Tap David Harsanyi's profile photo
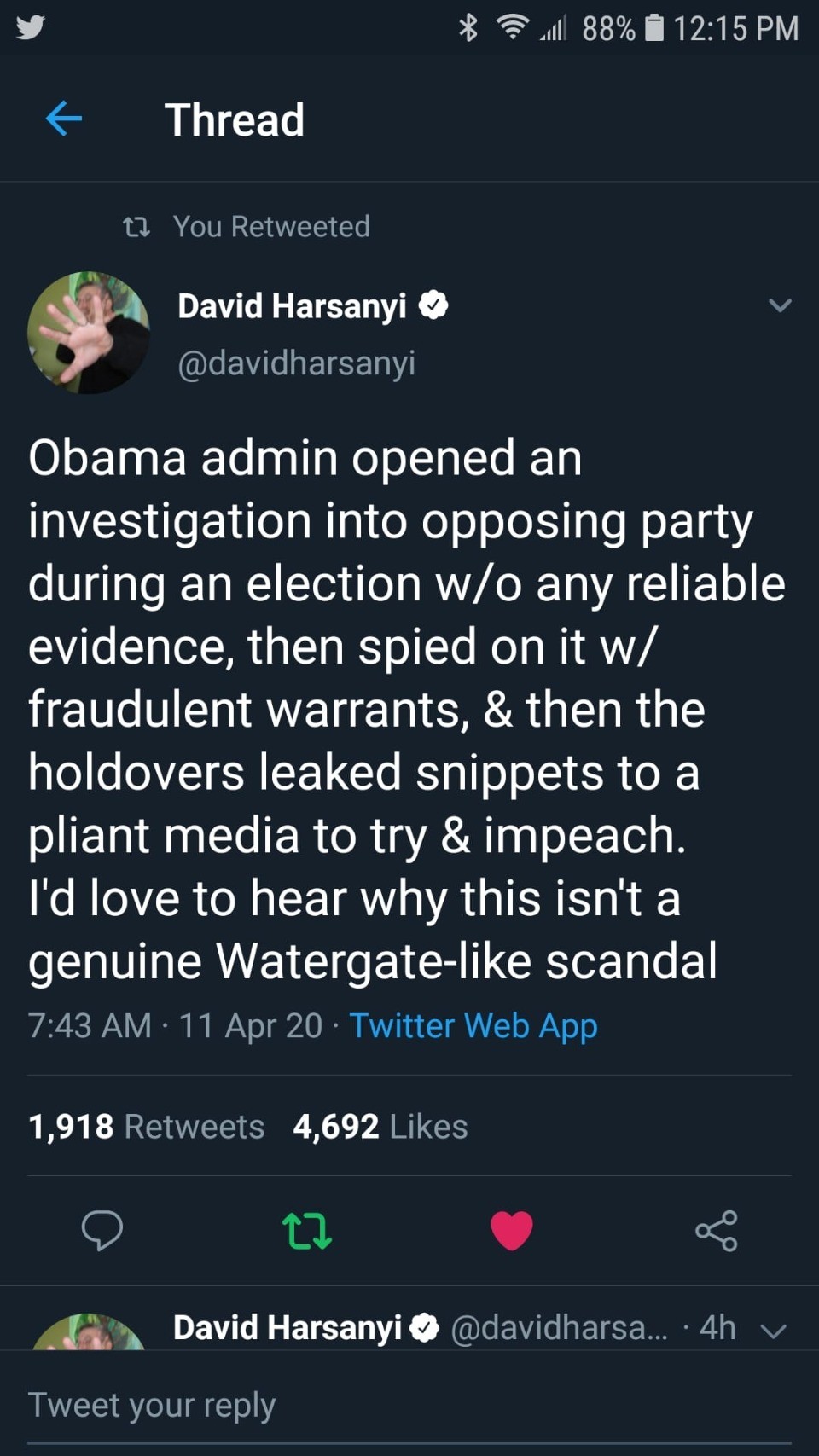819x1456 pixels. coord(89,333)
